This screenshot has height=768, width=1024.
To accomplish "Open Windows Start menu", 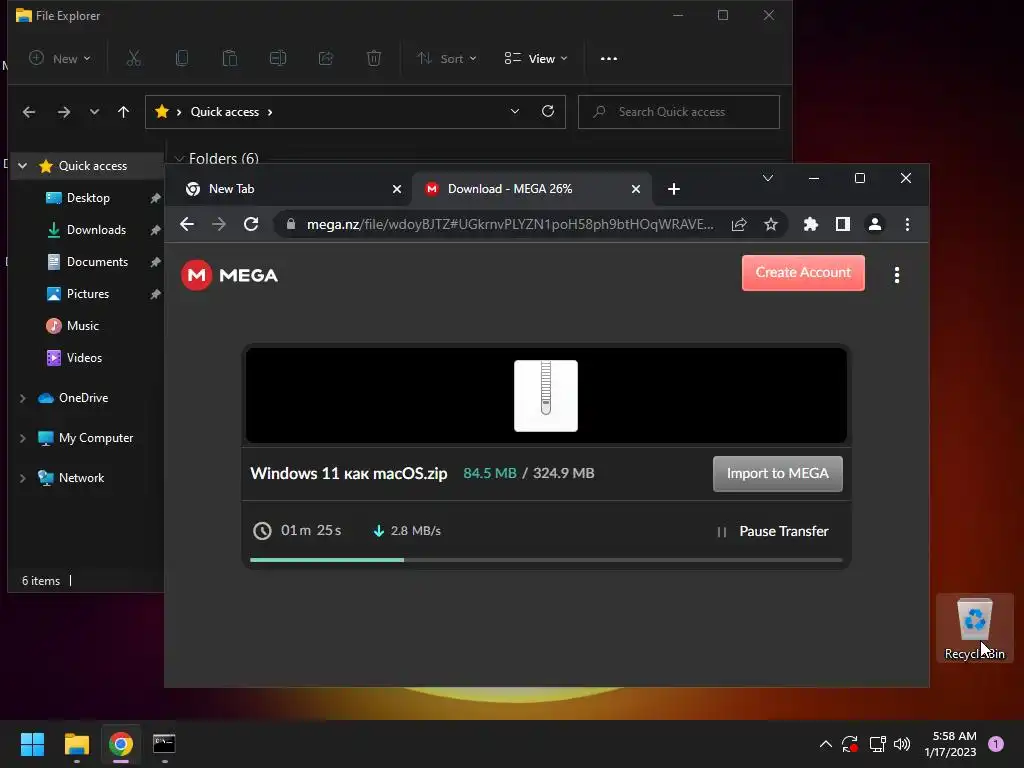I will pyautogui.click(x=32, y=744).
